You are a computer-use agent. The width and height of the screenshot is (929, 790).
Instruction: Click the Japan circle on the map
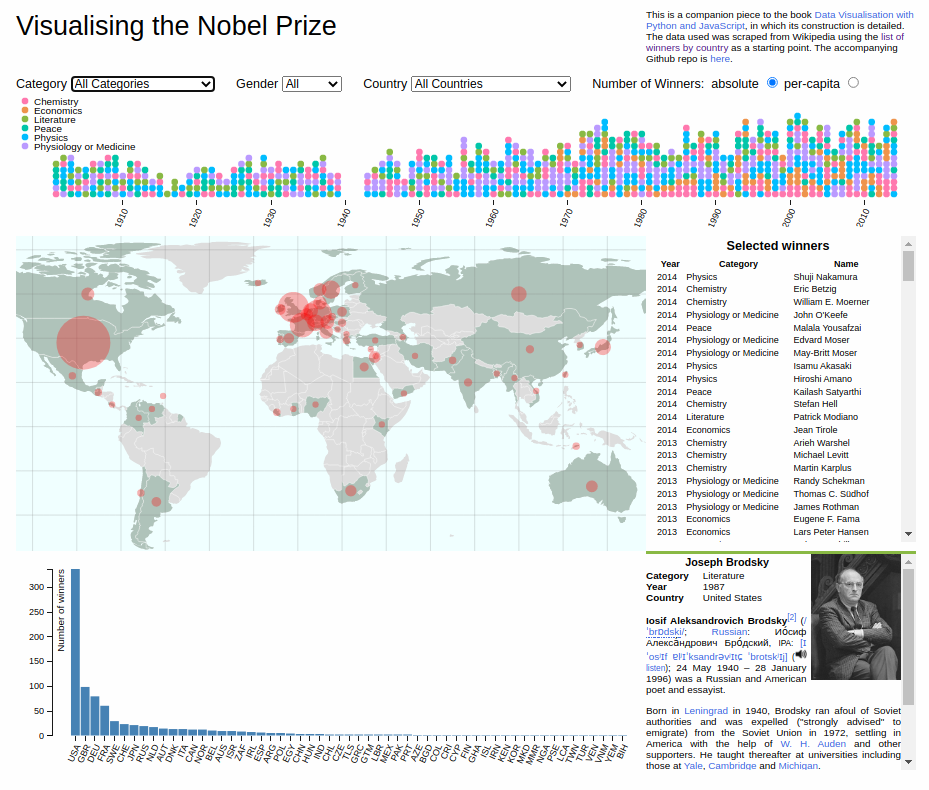tap(603, 347)
